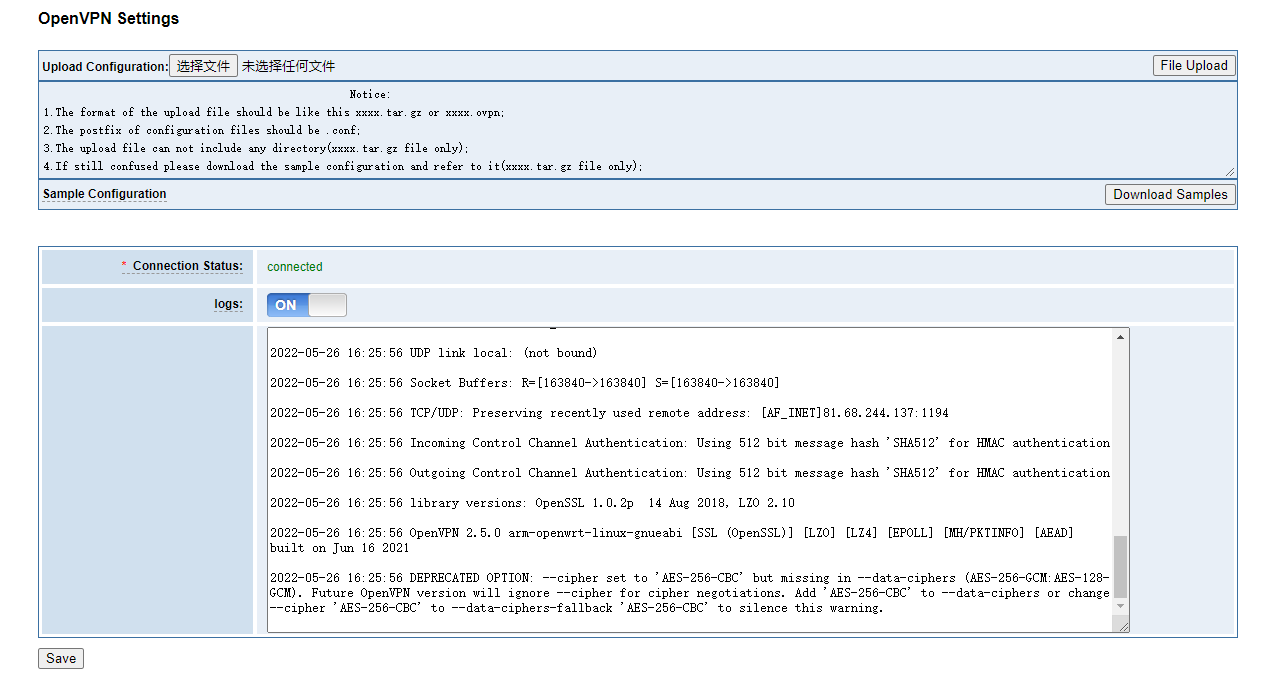Click the Connection Status label
Viewport: 1265px width, 682px height.
[188, 266]
